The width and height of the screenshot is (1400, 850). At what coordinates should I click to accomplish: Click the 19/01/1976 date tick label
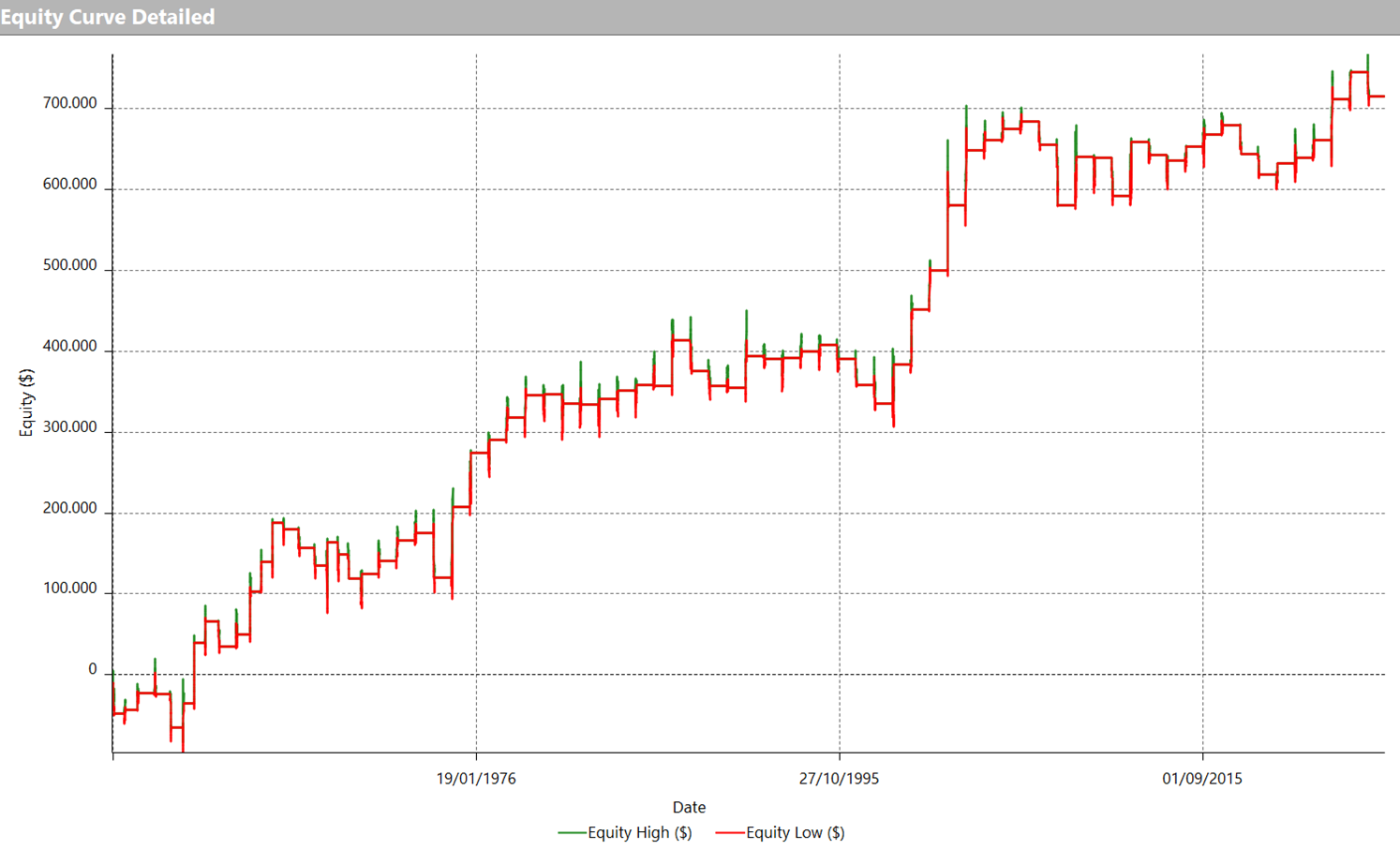click(x=476, y=779)
